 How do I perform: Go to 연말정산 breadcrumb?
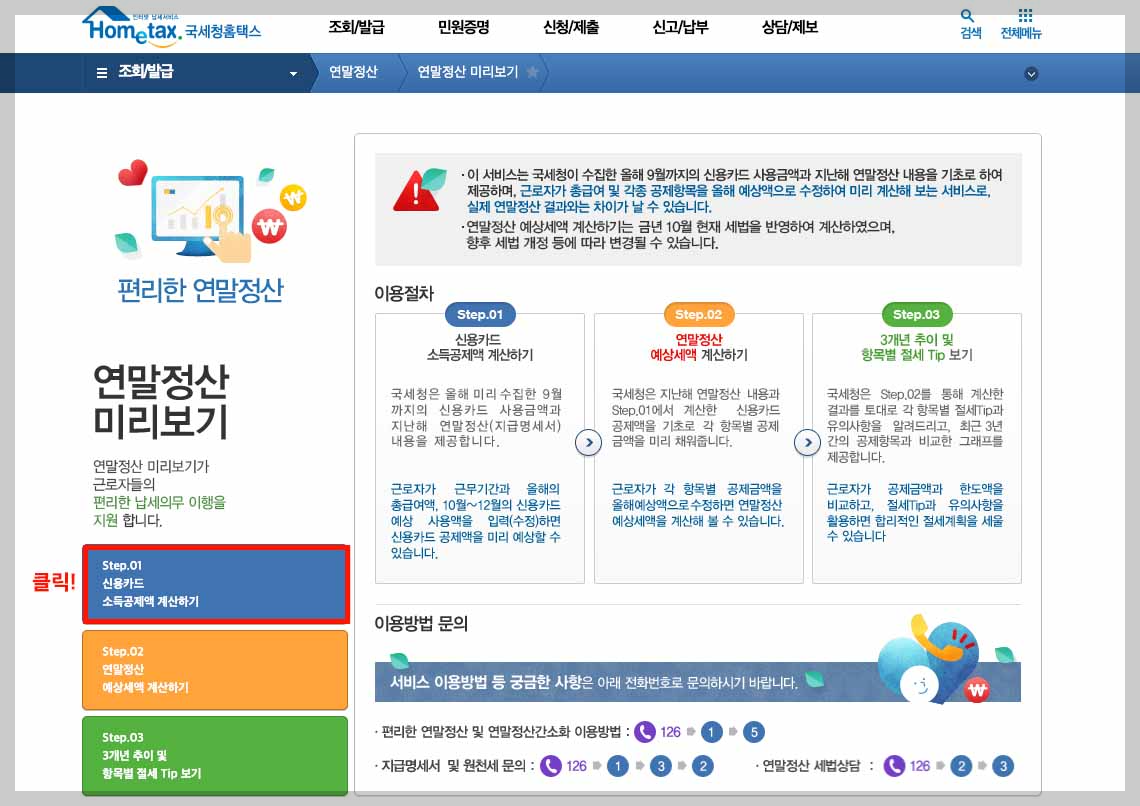point(353,72)
